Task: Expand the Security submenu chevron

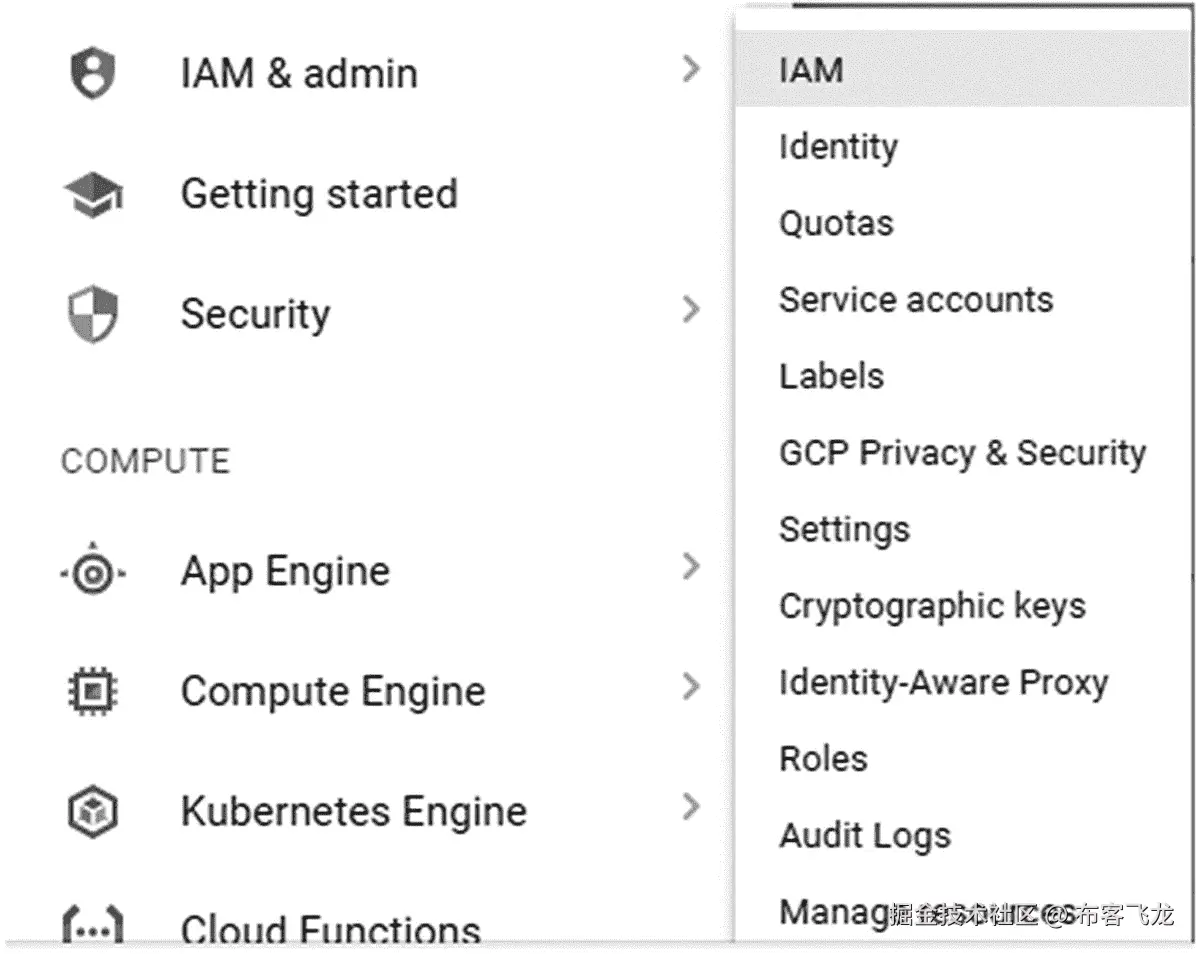Action: [690, 310]
